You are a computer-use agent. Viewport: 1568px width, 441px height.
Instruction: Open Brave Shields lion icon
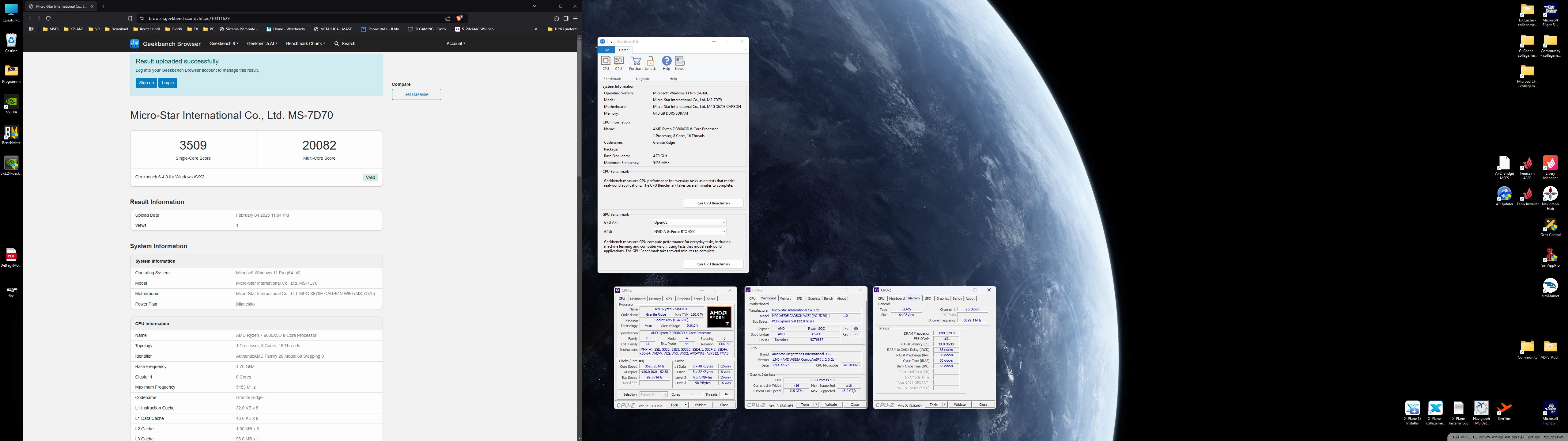tap(459, 18)
